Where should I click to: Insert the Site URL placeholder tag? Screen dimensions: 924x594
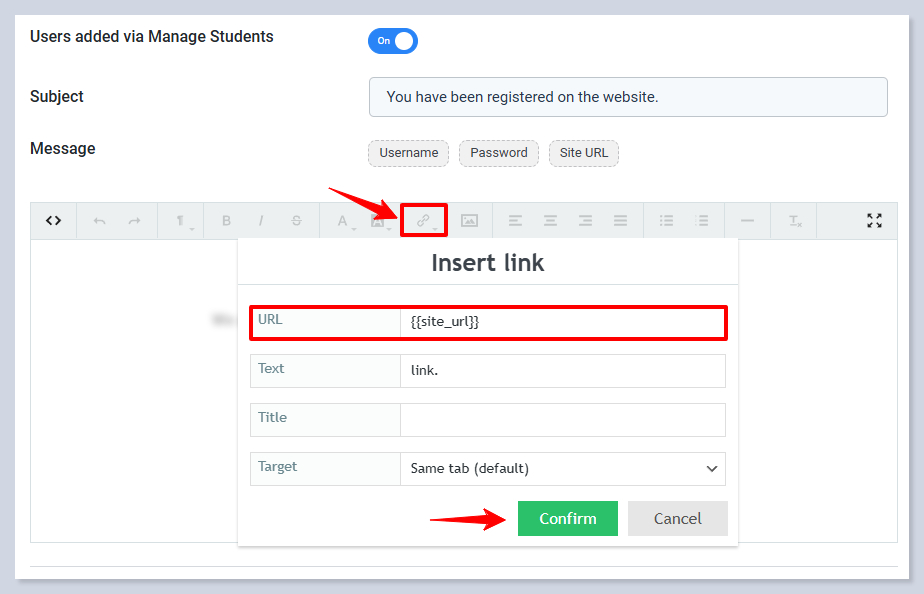pos(584,153)
